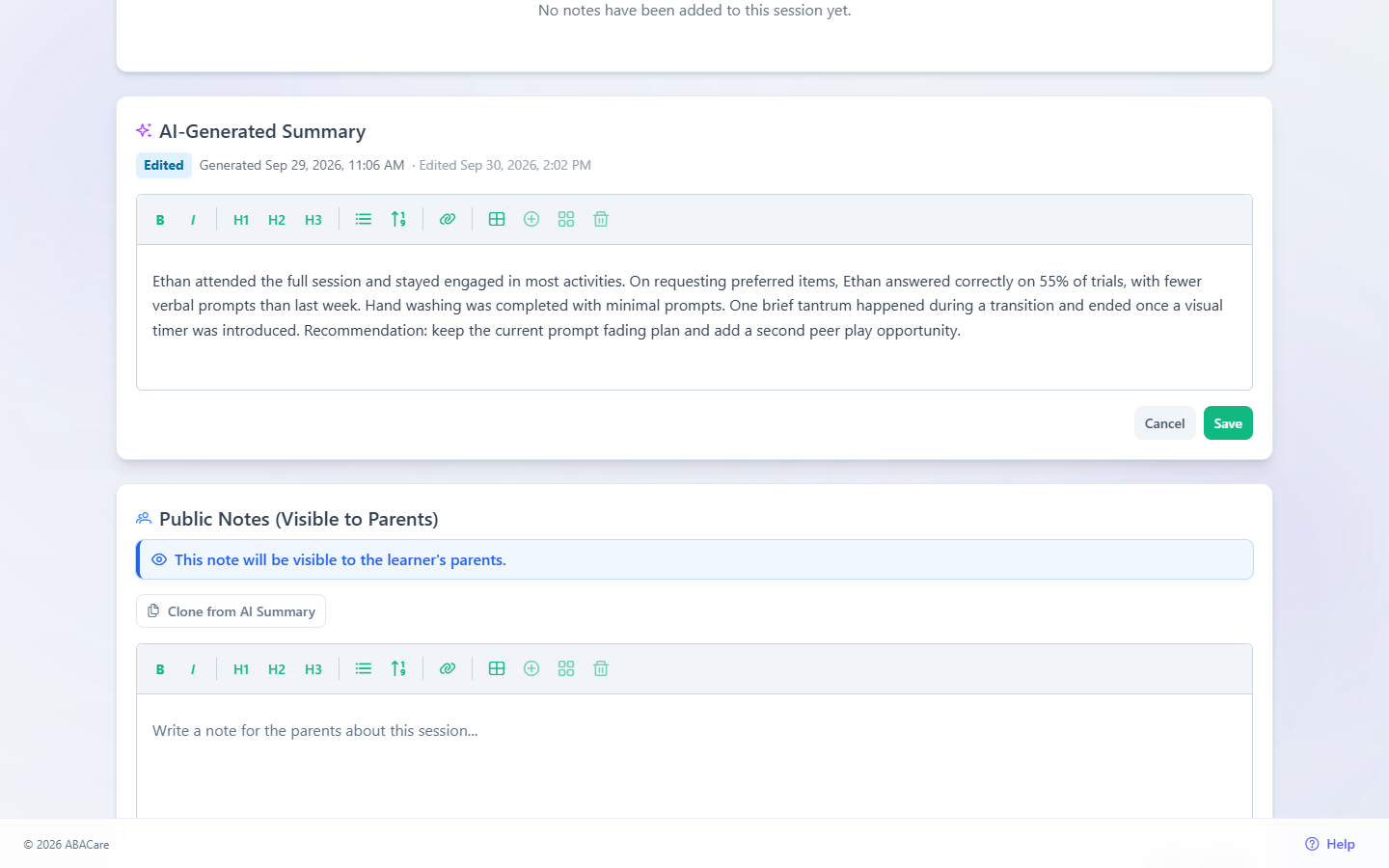Insert table in Public Notes editor
The height and width of the screenshot is (868, 1389).
(x=497, y=668)
